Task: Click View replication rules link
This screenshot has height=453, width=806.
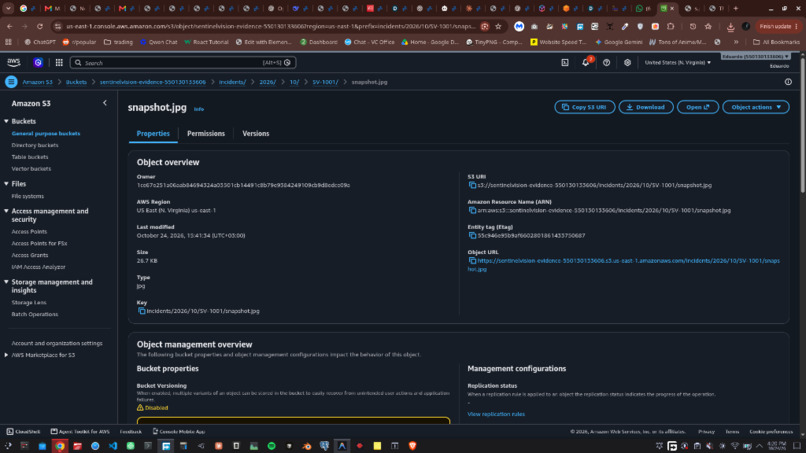Action: 496,414
